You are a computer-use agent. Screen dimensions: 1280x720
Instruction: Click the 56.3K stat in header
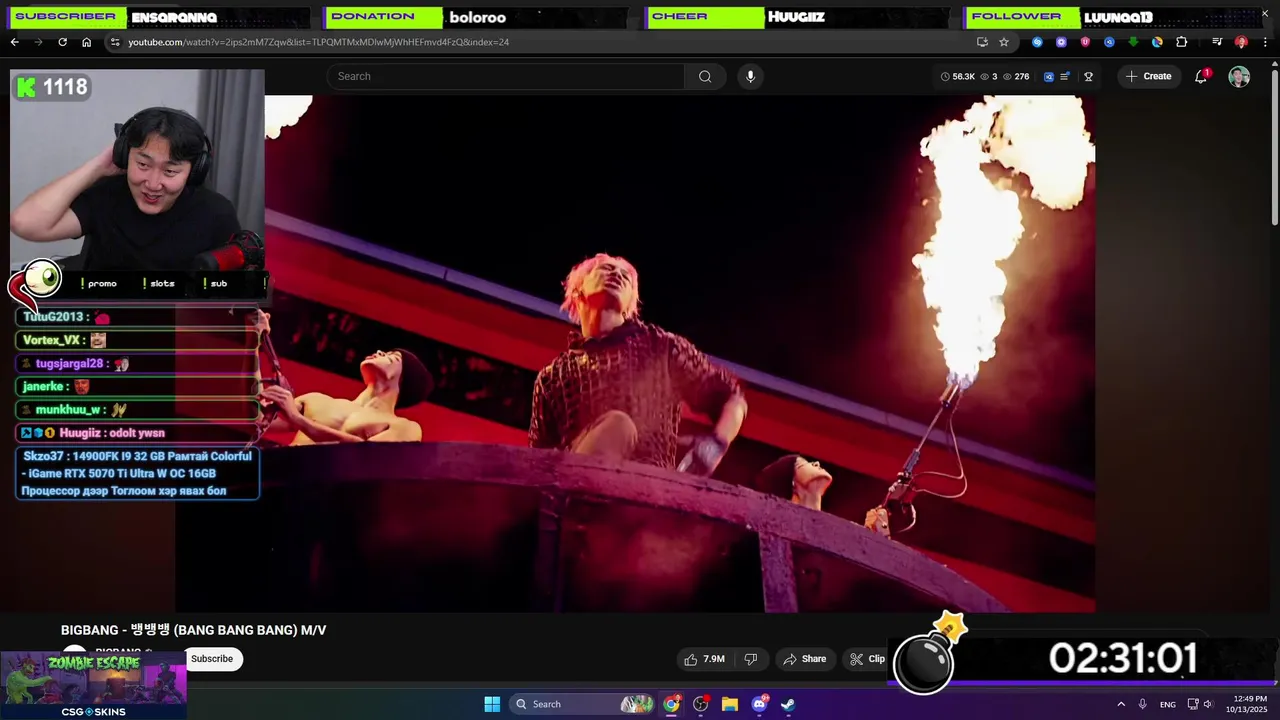(x=958, y=76)
